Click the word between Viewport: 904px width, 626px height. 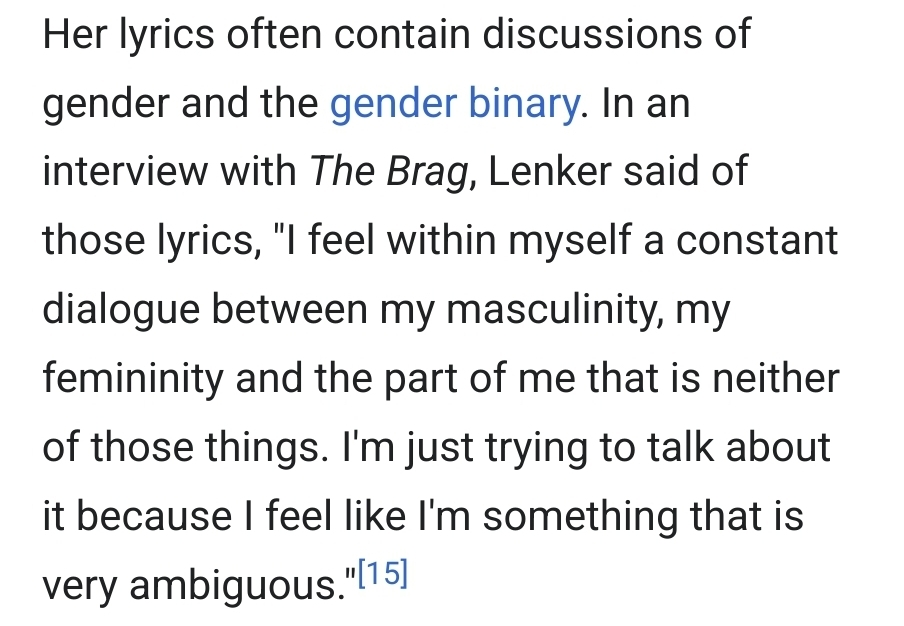click(290, 310)
